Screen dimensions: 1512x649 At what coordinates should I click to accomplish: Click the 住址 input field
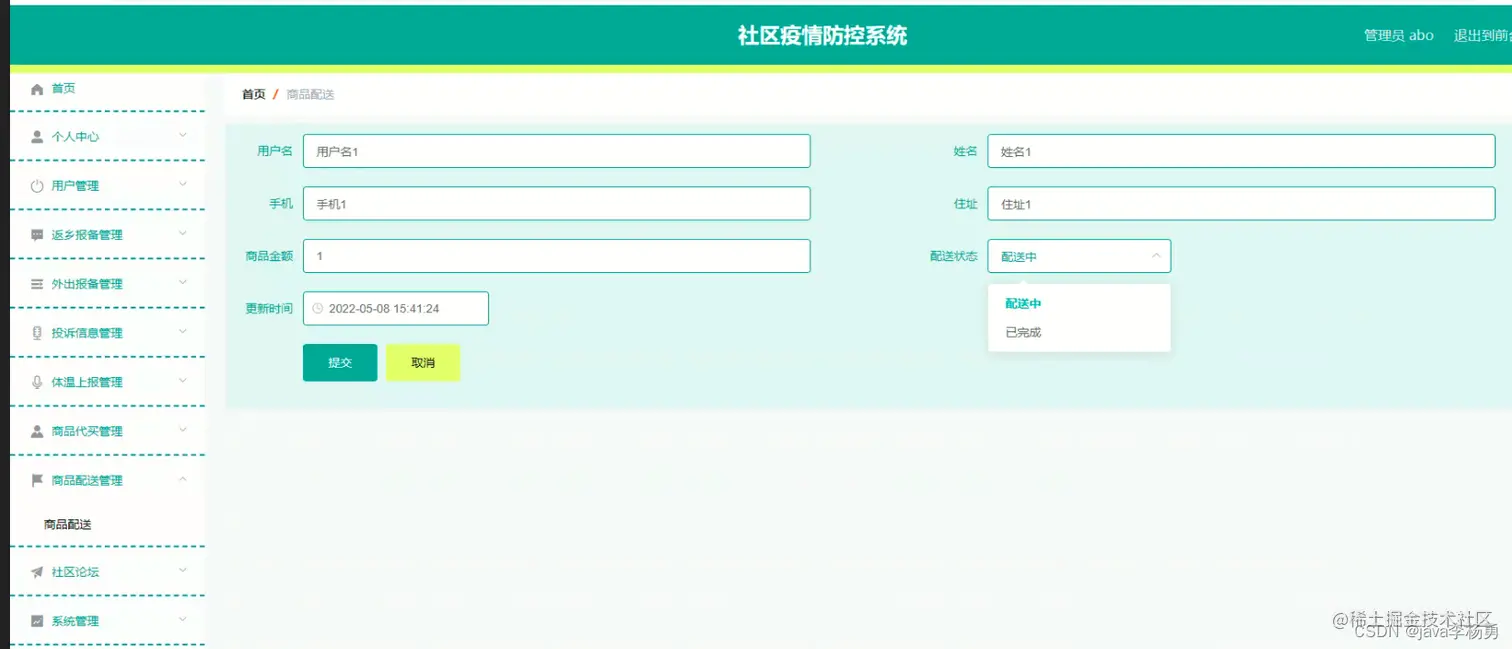(x=1241, y=203)
